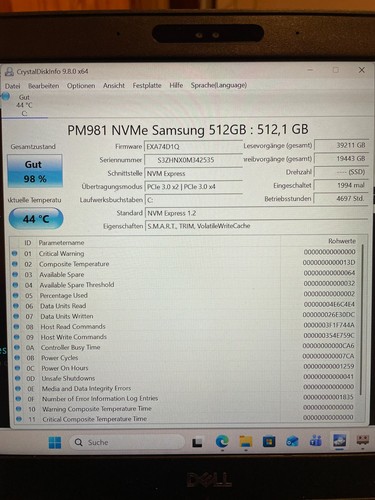The height and width of the screenshot is (500, 375).
Task: Click the Gut 98 % health status button
Action: (x=35, y=171)
